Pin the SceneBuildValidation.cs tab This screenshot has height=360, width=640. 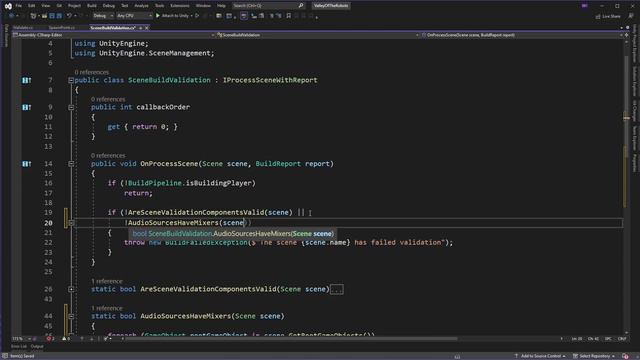(141, 28)
